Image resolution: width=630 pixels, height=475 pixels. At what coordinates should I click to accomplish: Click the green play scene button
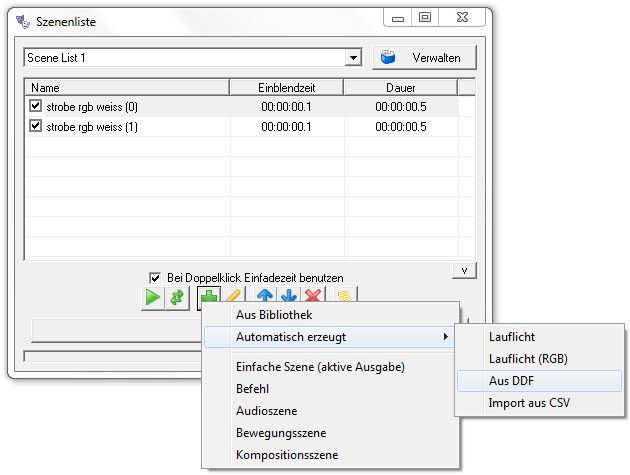point(152,297)
